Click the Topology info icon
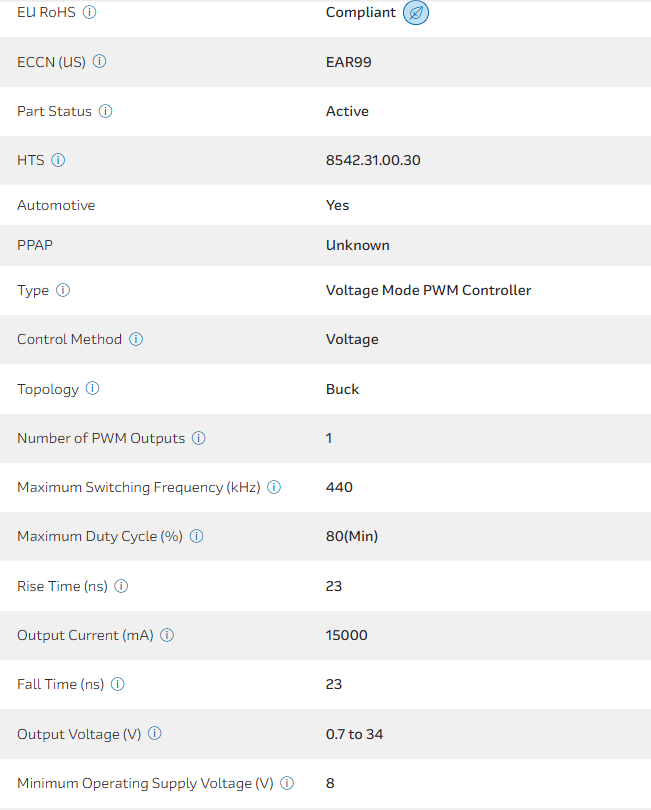 point(93,389)
